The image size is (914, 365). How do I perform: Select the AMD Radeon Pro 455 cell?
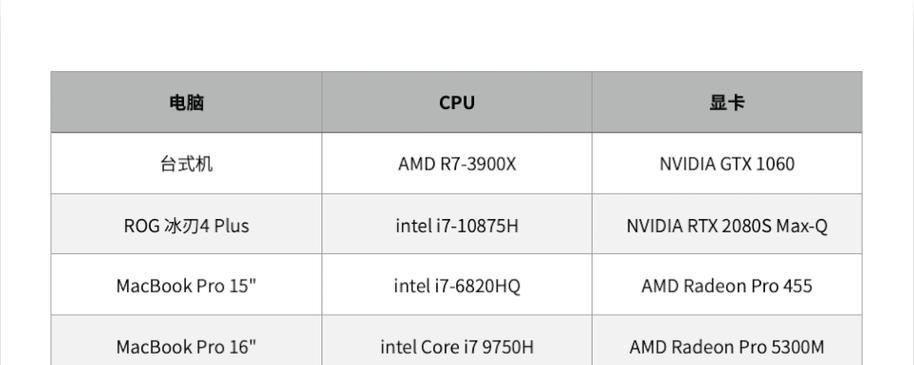[x=727, y=285]
